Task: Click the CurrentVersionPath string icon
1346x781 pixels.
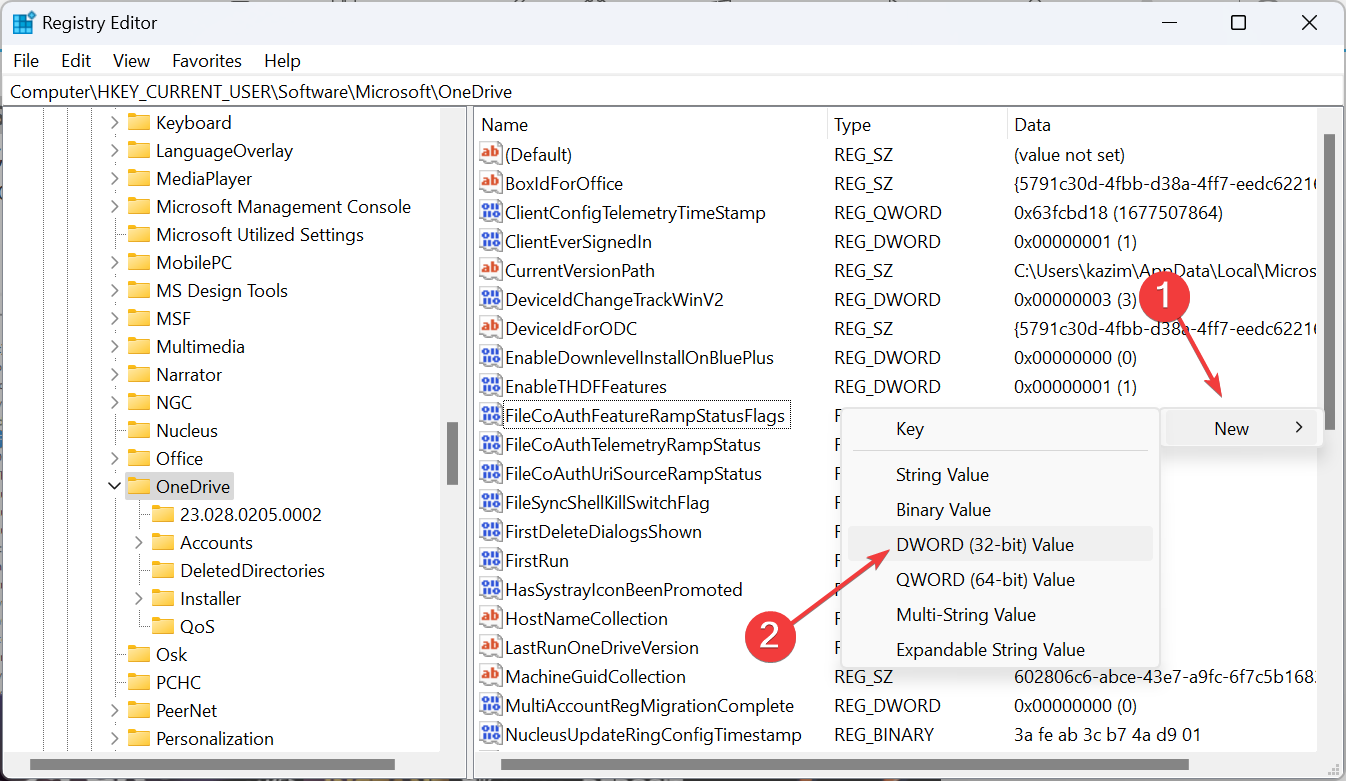Action: coord(490,270)
